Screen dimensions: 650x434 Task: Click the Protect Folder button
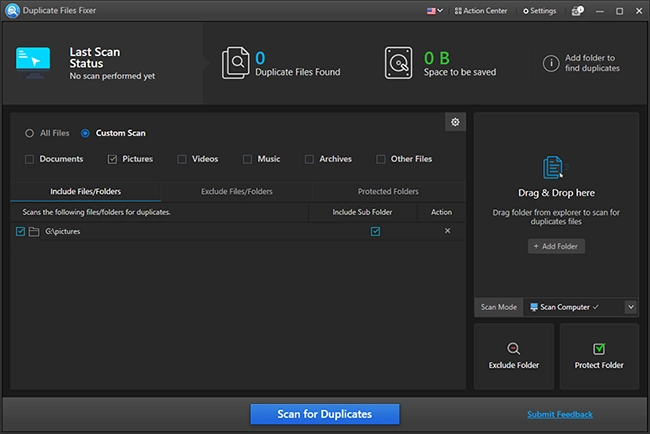599,356
